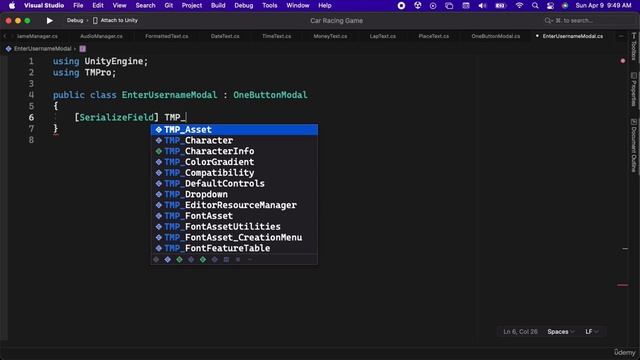
Task: Open the Project menu
Action: [192, 5]
